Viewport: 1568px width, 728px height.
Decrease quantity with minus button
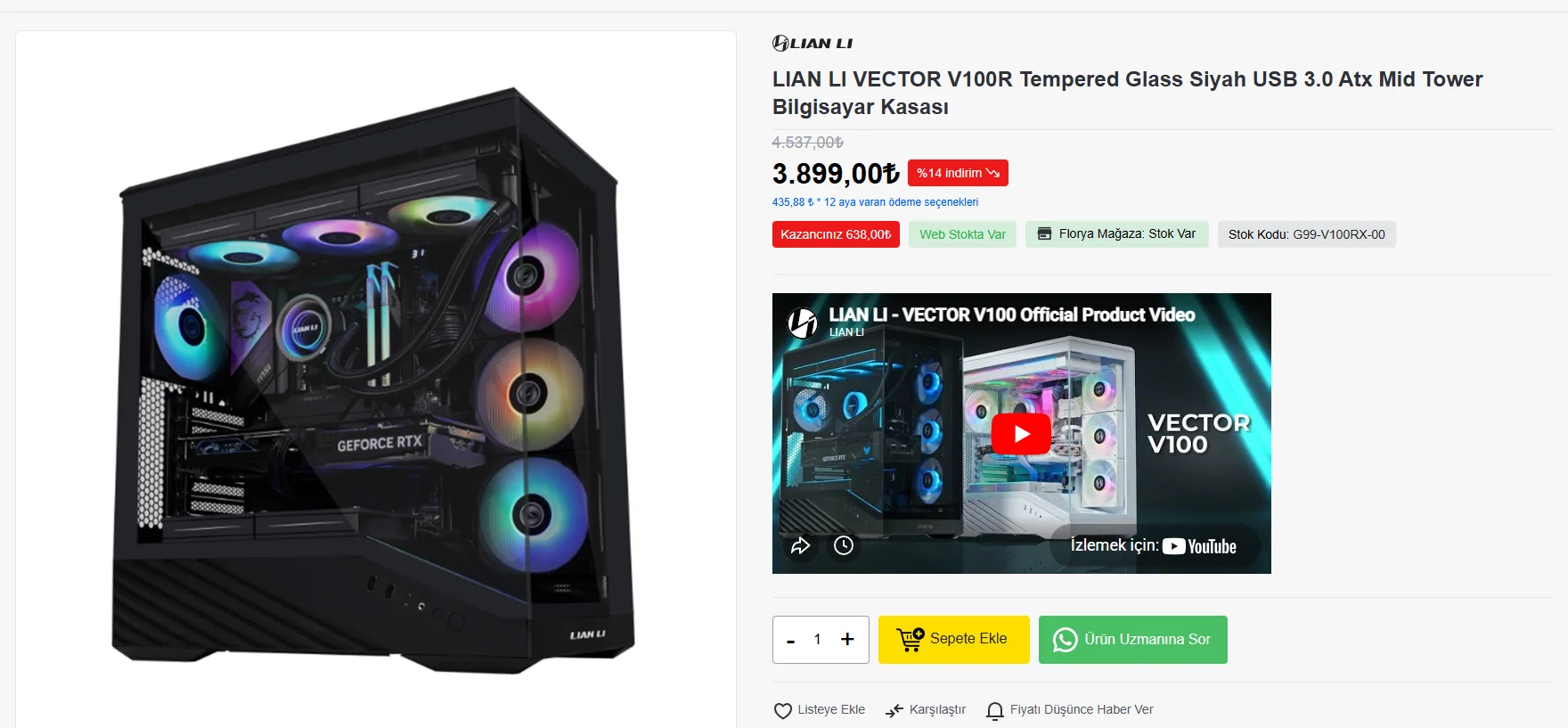(x=790, y=640)
